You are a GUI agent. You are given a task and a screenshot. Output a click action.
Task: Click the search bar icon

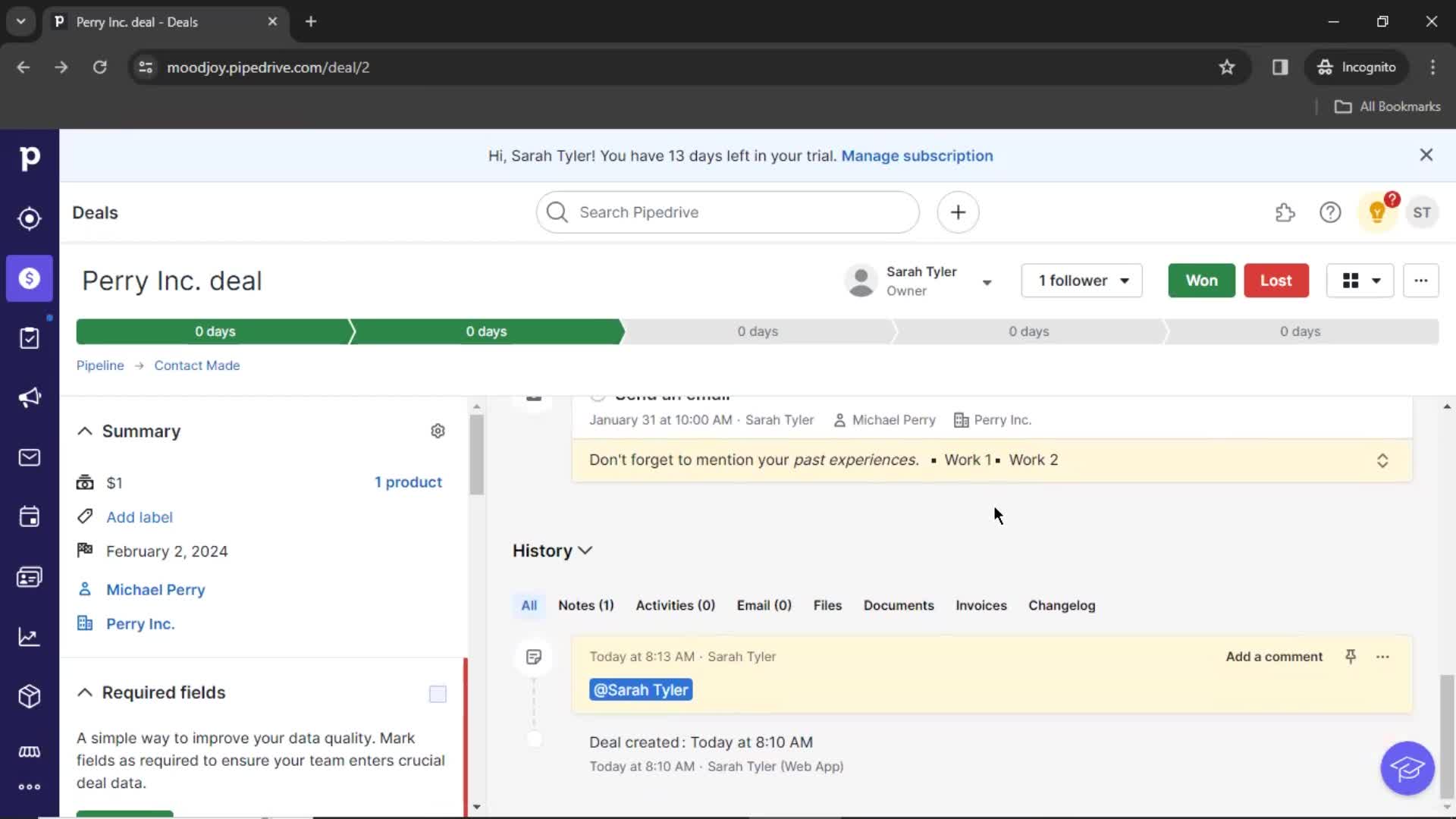(x=557, y=212)
